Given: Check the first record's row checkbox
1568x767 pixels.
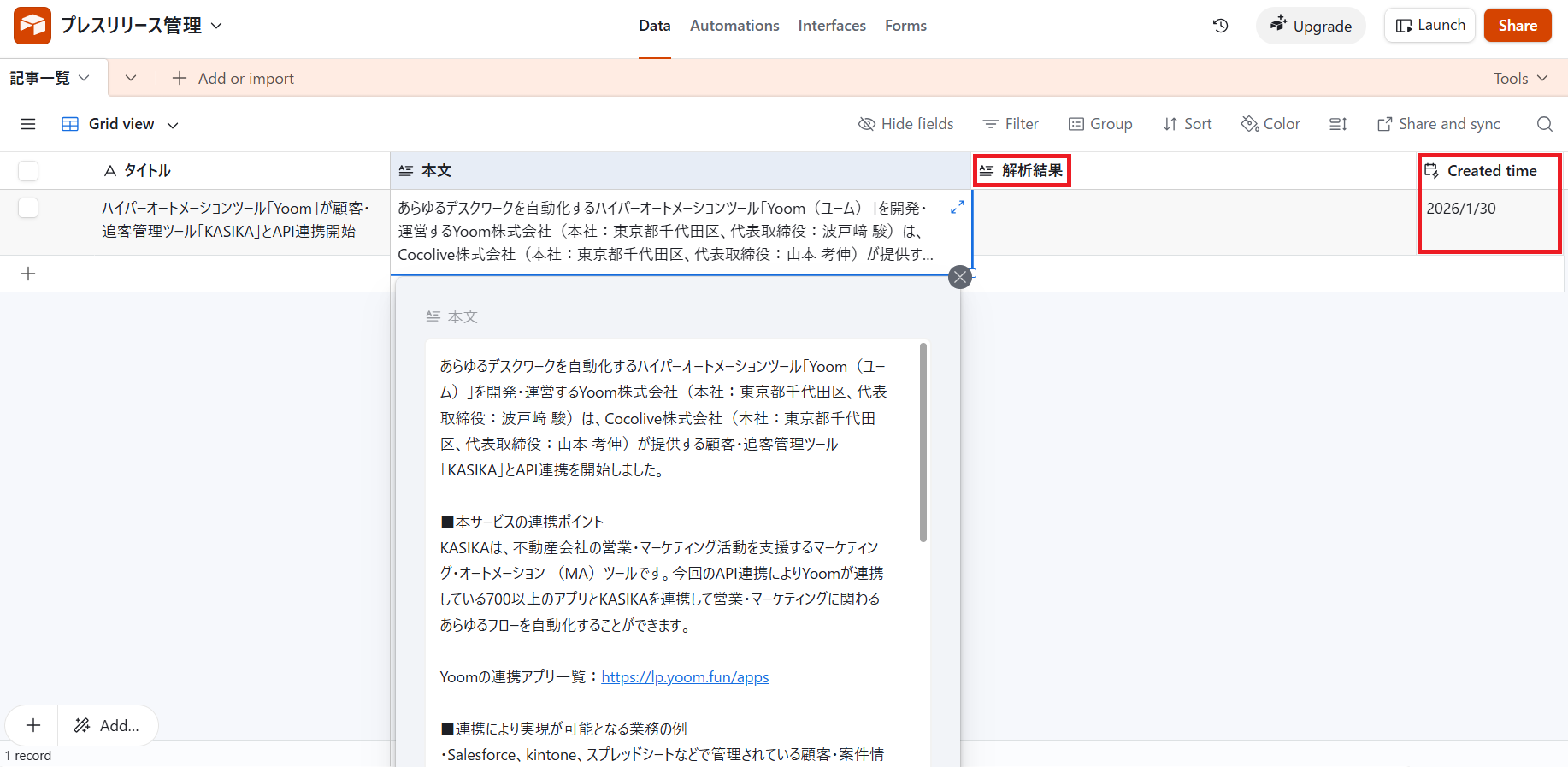Looking at the screenshot, I should coord(28,208).
